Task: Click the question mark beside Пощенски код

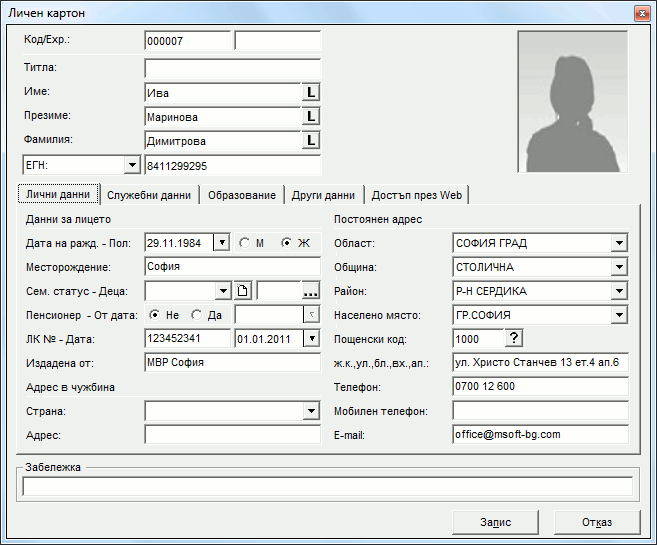Action: [x=514, y=338]
